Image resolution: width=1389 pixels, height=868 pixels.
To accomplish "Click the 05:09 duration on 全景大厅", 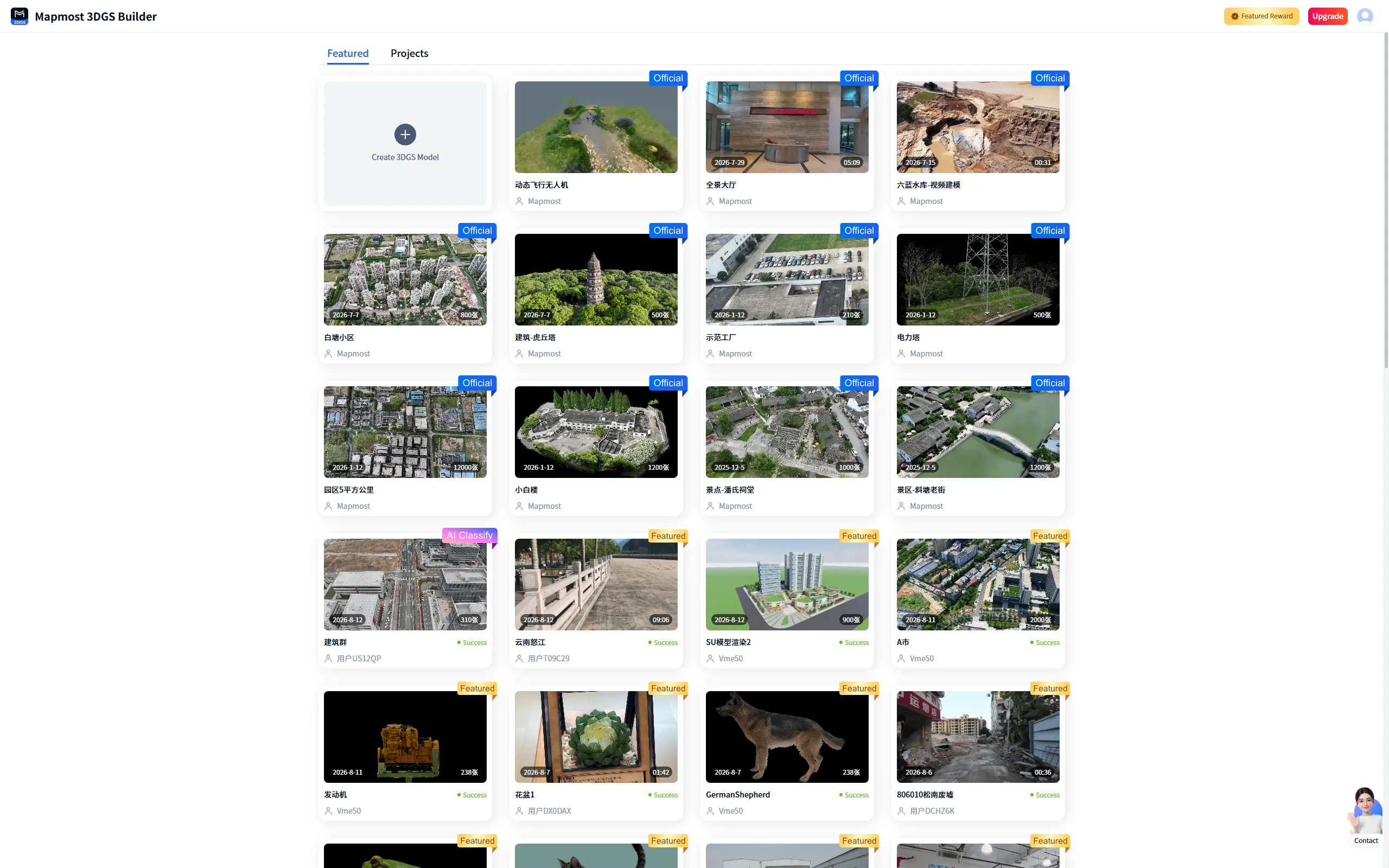I will point(852,162).
